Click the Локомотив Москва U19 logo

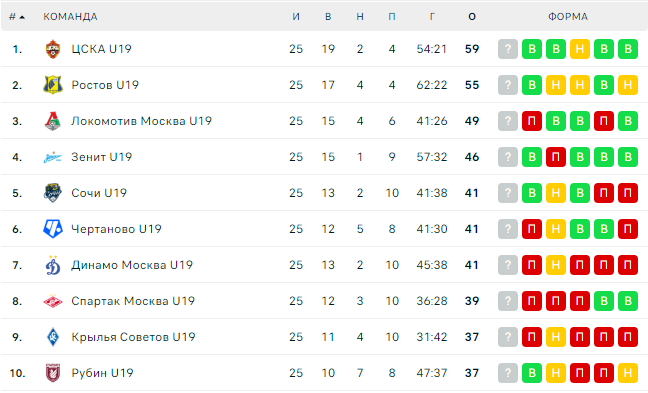click(53, 121)
